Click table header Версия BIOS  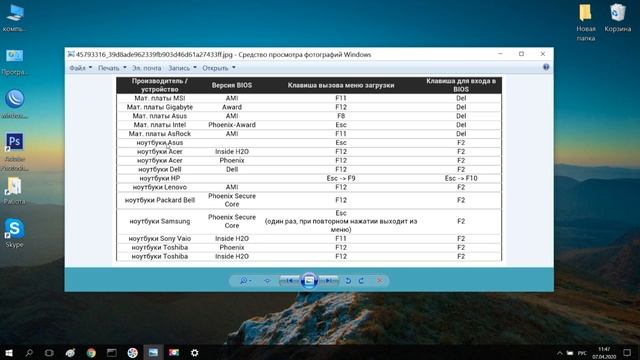tap(231, 85)
